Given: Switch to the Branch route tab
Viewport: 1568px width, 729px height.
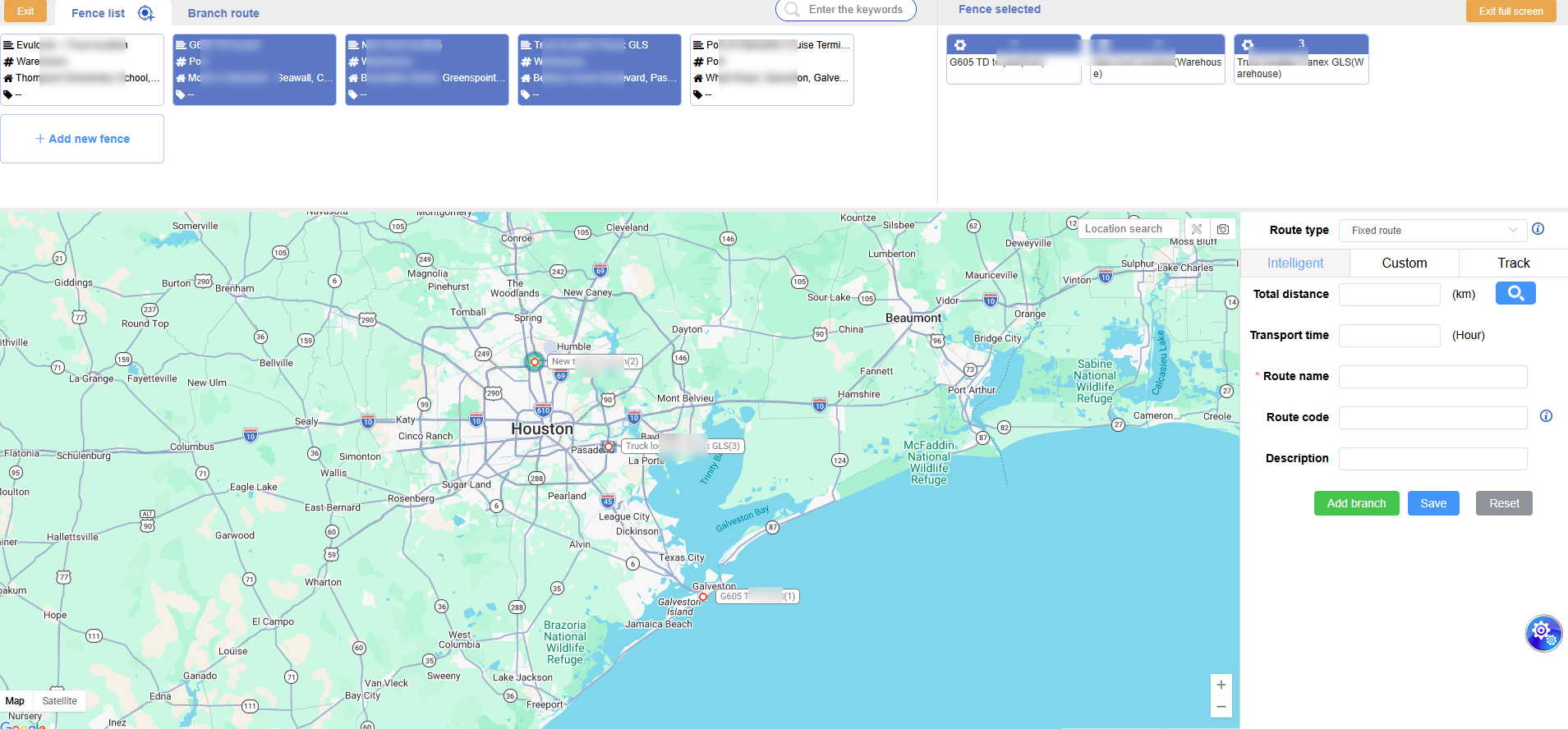Looking at the screenshot, I should tap(223, 13).
